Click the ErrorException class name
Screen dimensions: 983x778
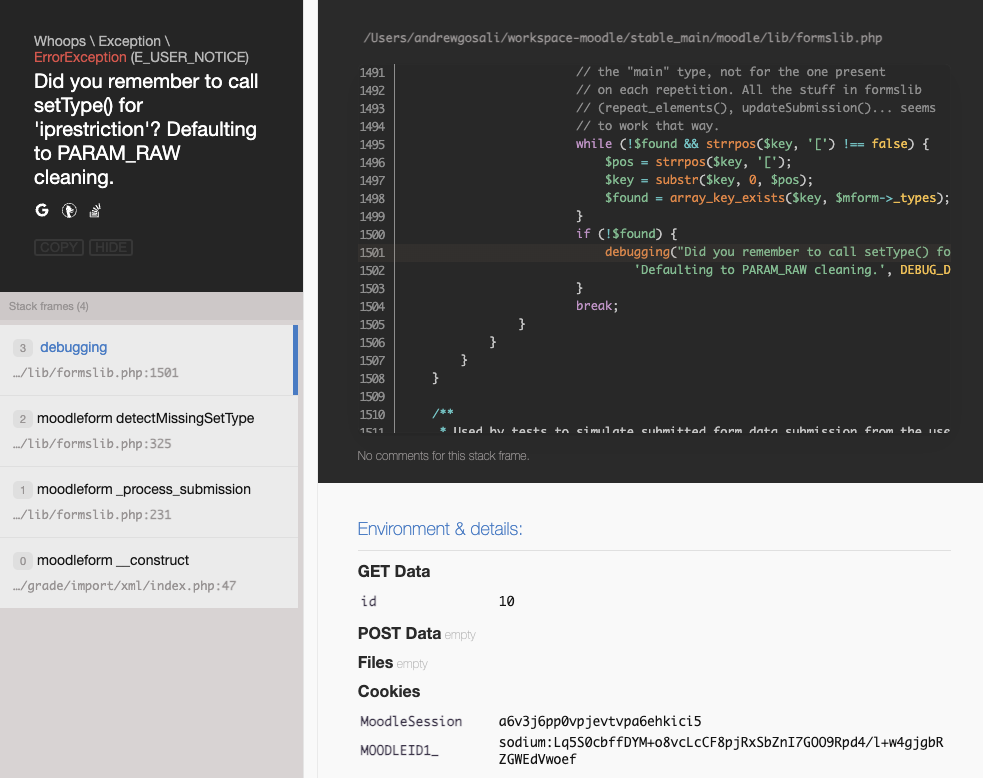(80, 58)
